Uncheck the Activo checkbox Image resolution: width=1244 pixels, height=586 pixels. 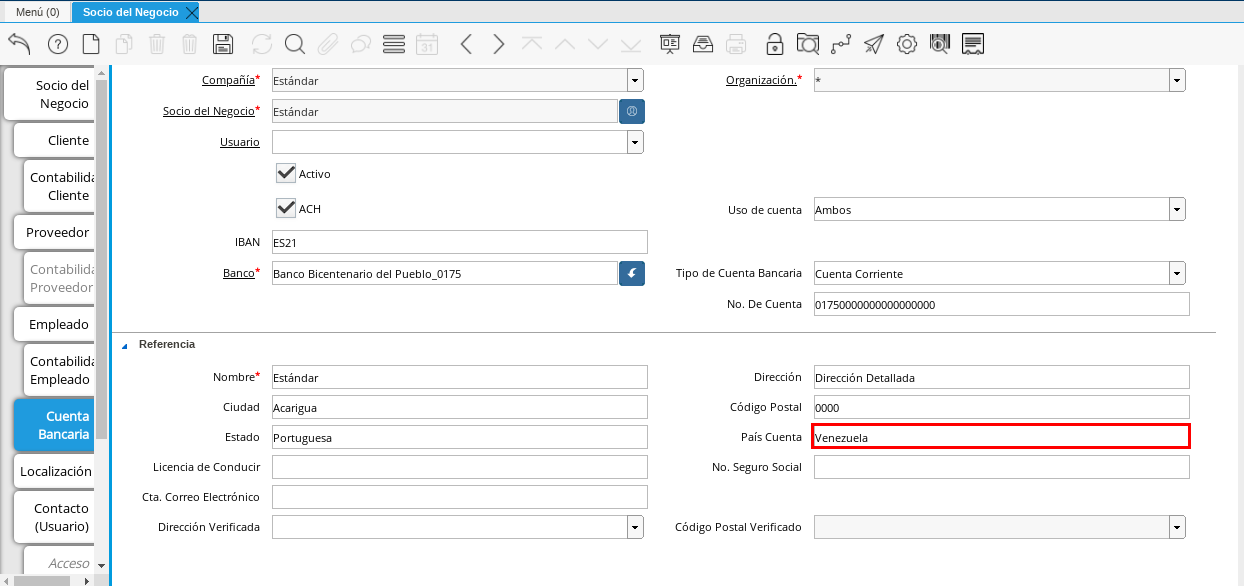286,173
